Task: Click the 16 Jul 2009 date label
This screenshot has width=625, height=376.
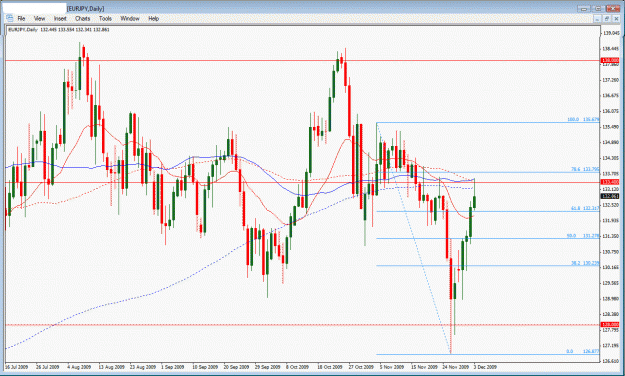Action: [16, 367]
